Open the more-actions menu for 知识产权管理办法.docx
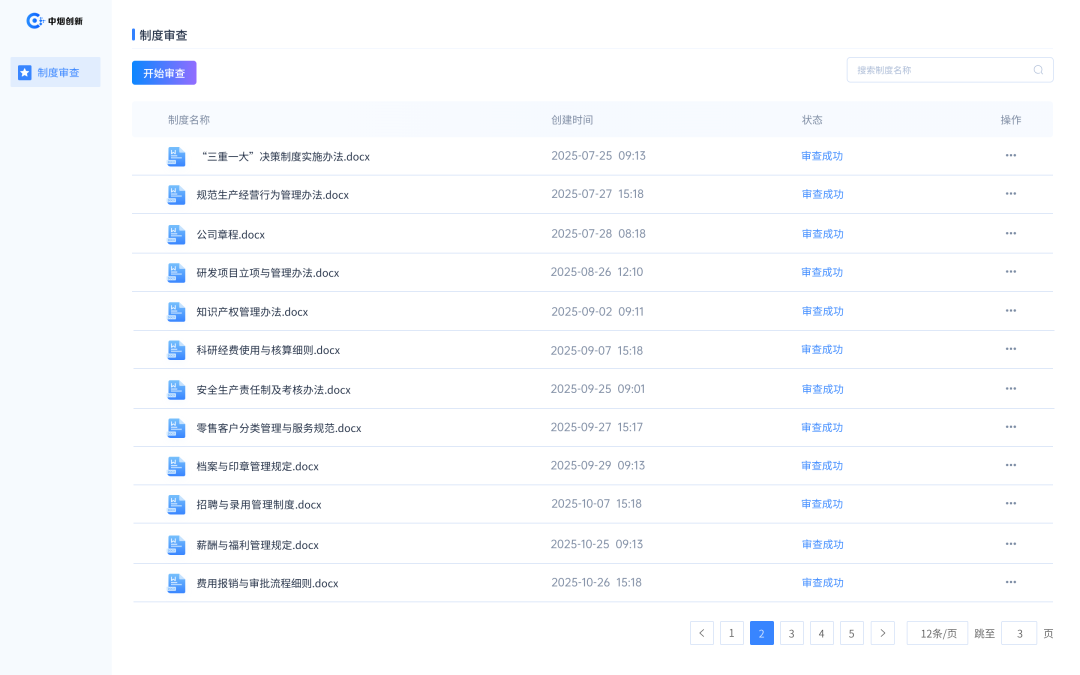The height and width of the screenshot is (675, 1080). pyautogui.click(x=1010, y=311)
